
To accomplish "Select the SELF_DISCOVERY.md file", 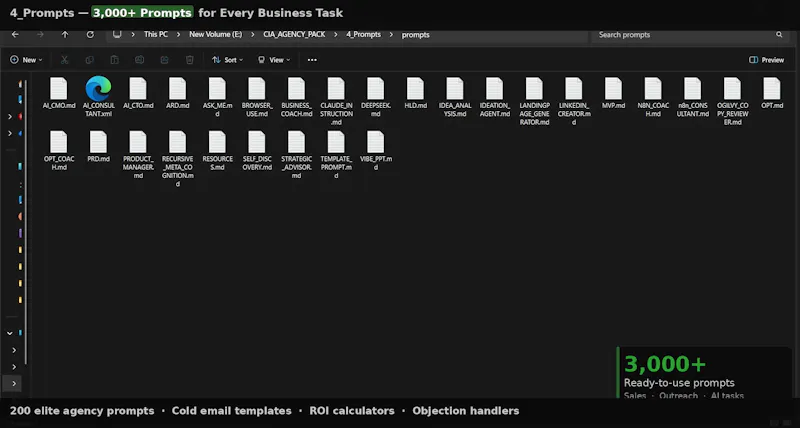I will pos(257,151).
